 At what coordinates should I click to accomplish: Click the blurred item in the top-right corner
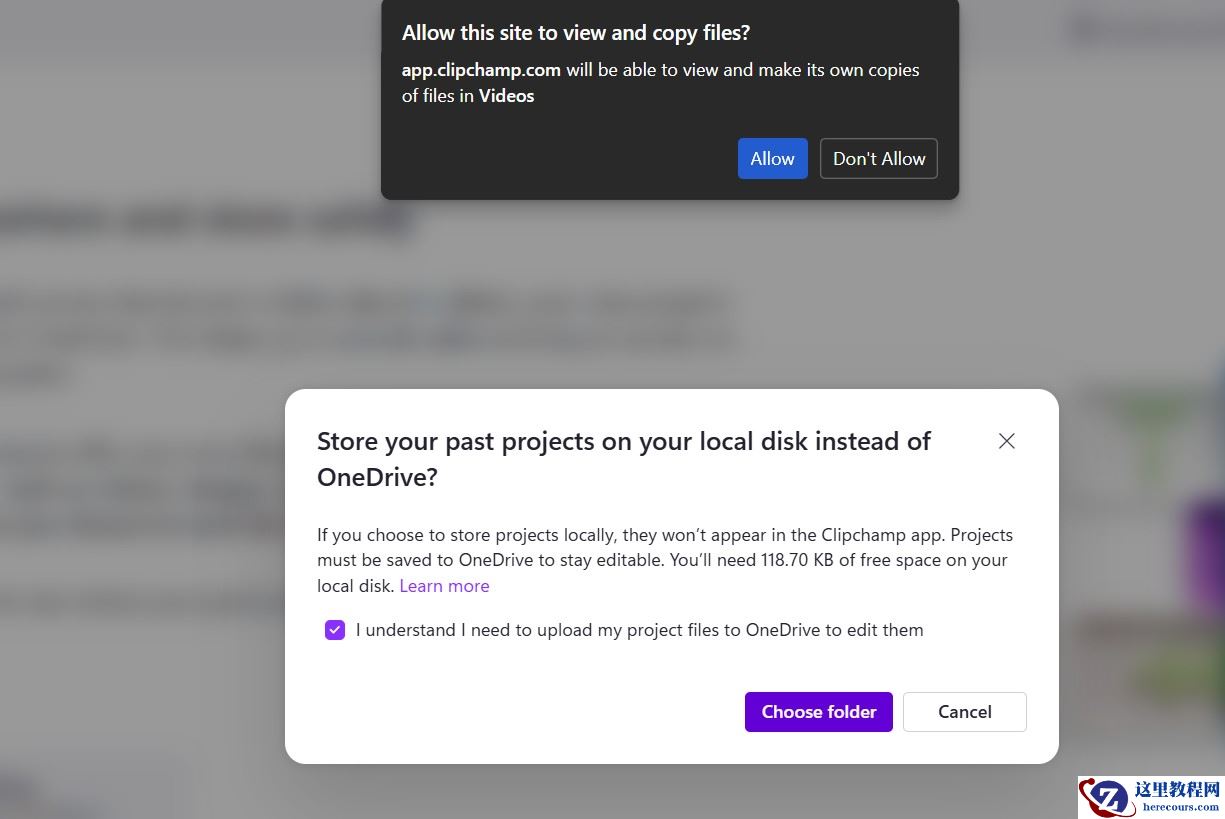click(x=1140, y=30)
